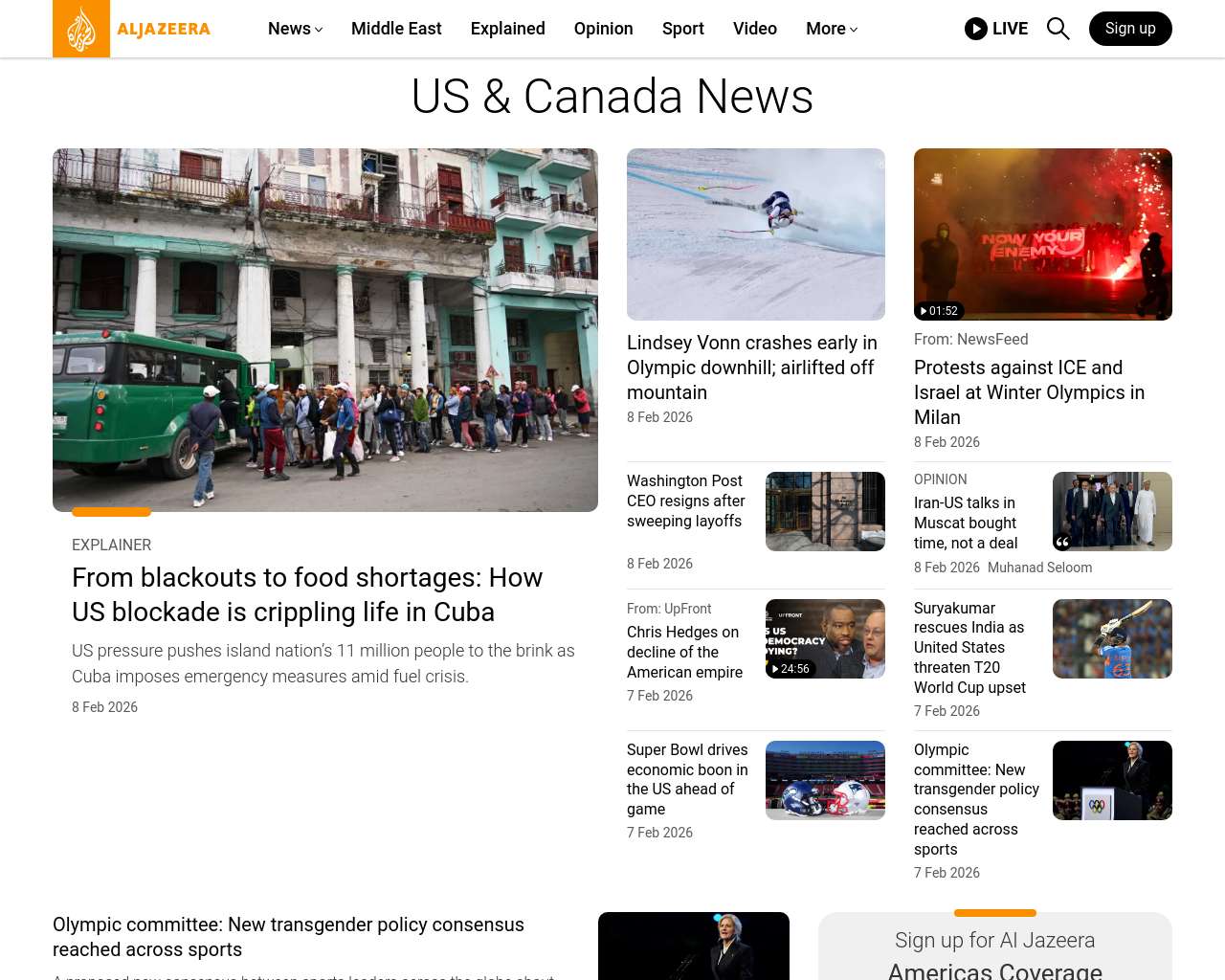Click the Cuba street queue image
The image size is (1225, 980).
325,330
